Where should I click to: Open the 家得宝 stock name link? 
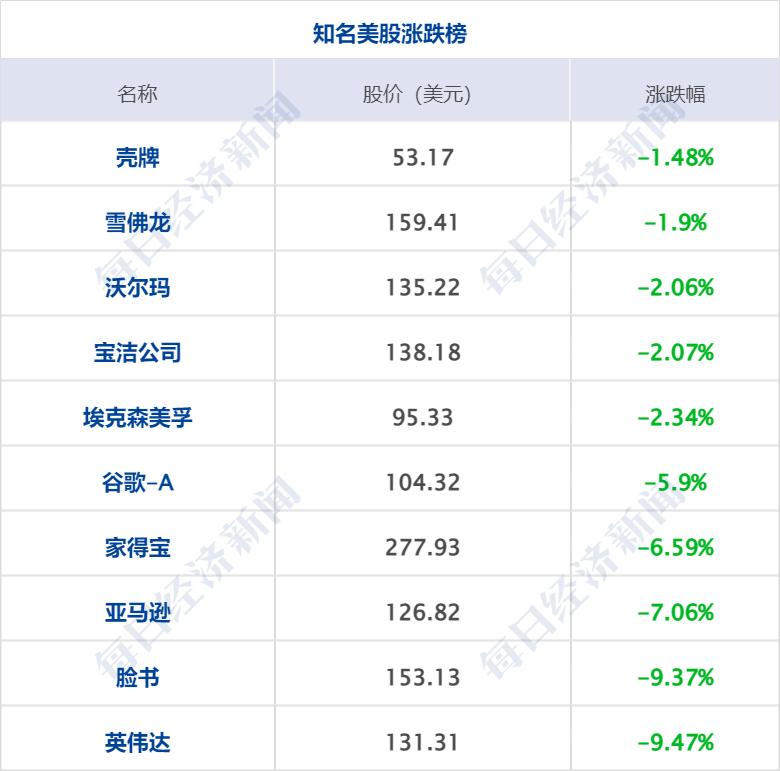[137, 547]
